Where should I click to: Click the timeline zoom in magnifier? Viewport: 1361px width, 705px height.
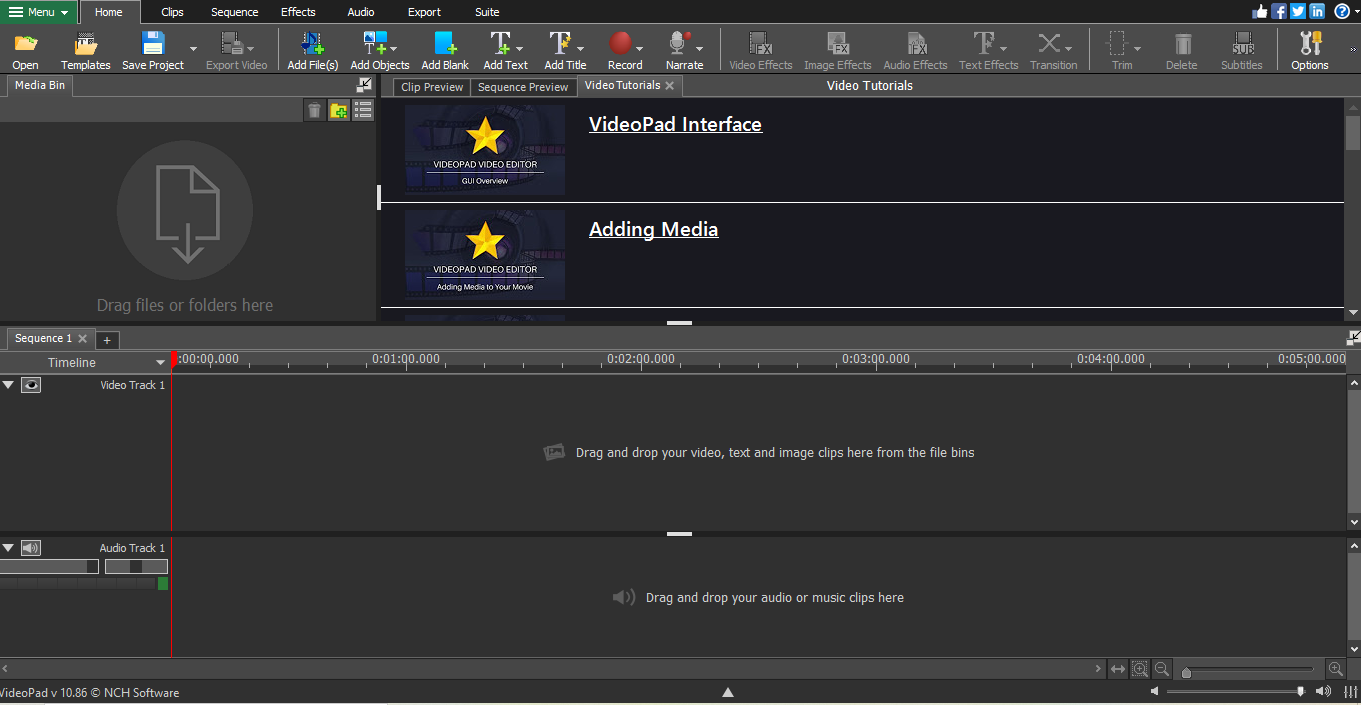[1335, 669]
